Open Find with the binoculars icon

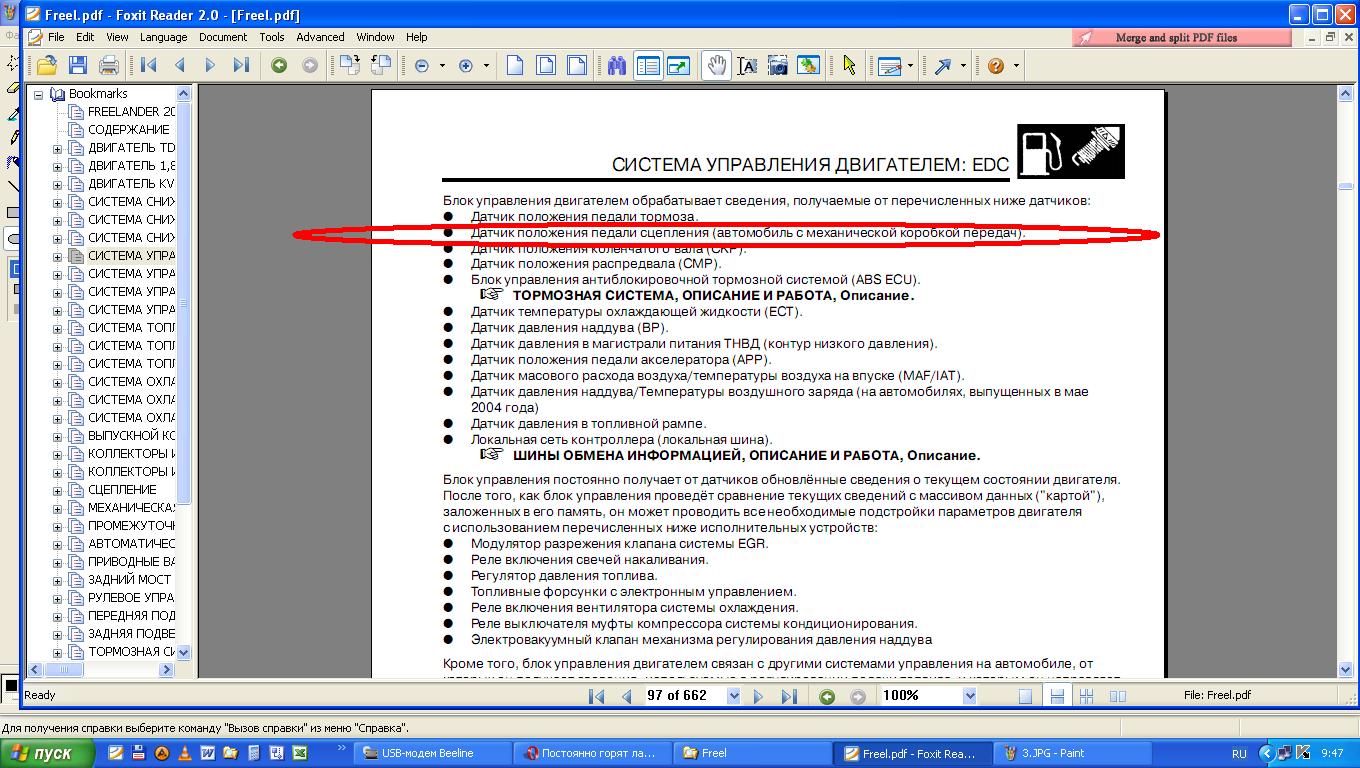[617, 66]
